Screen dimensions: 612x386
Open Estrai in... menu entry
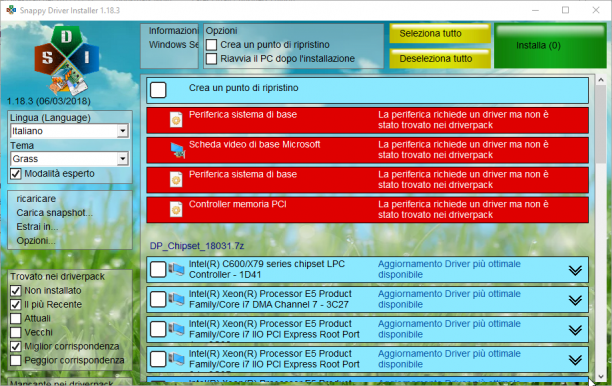click(37, 227)
